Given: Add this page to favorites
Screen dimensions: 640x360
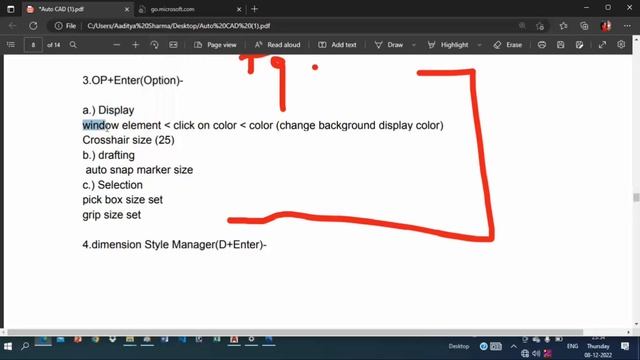Looking at the screenshot, I should (540, 26).
